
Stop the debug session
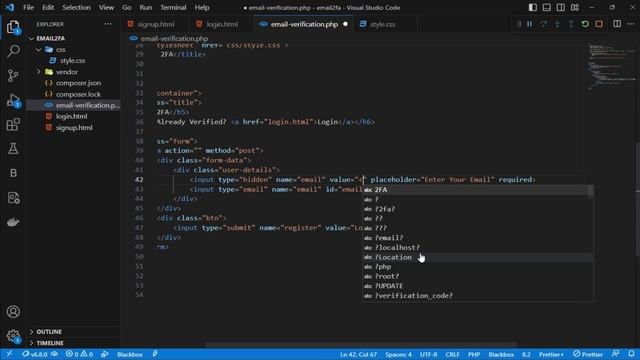(x=599, y=24)
